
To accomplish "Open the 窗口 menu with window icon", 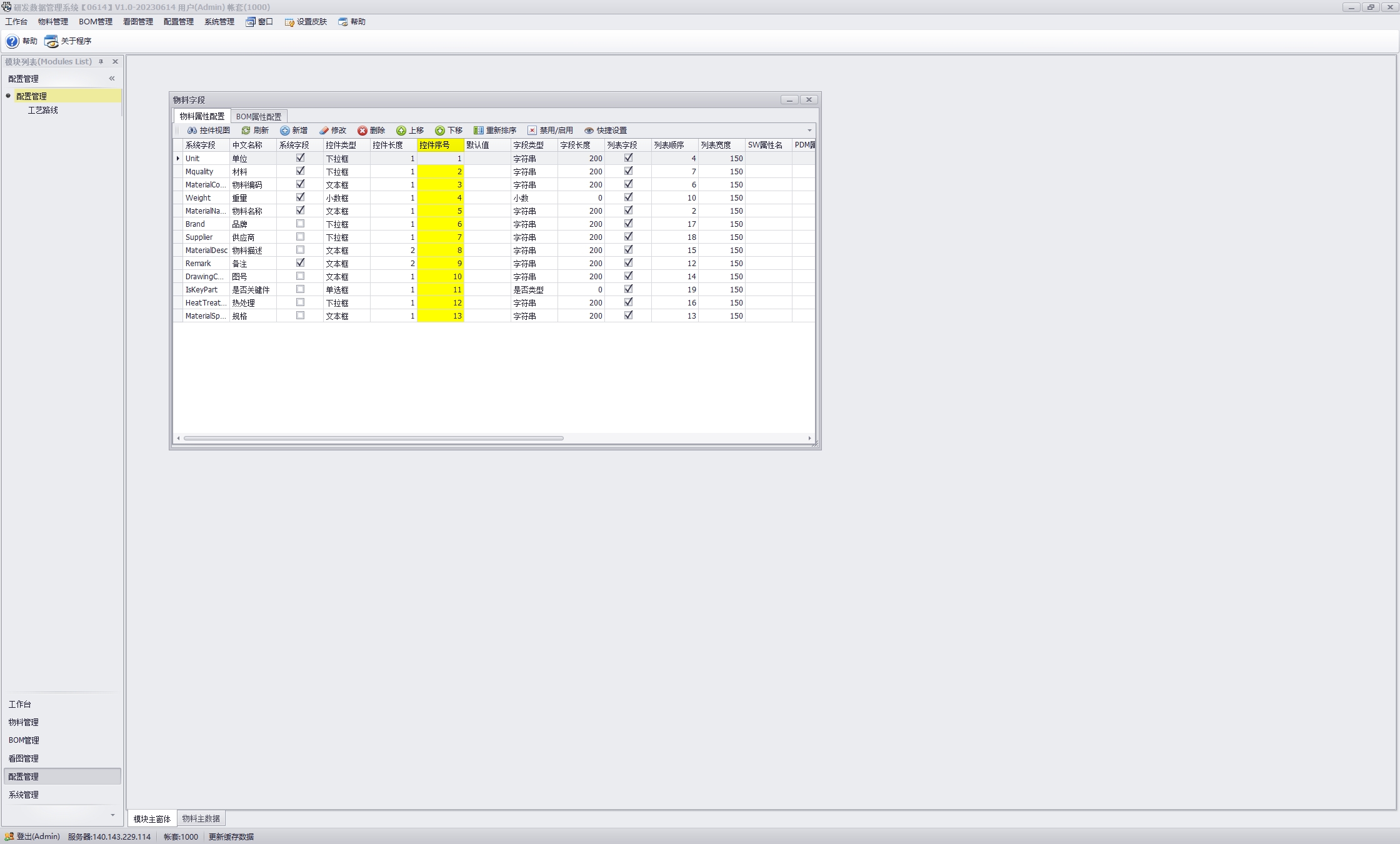I will click(259, 22).
